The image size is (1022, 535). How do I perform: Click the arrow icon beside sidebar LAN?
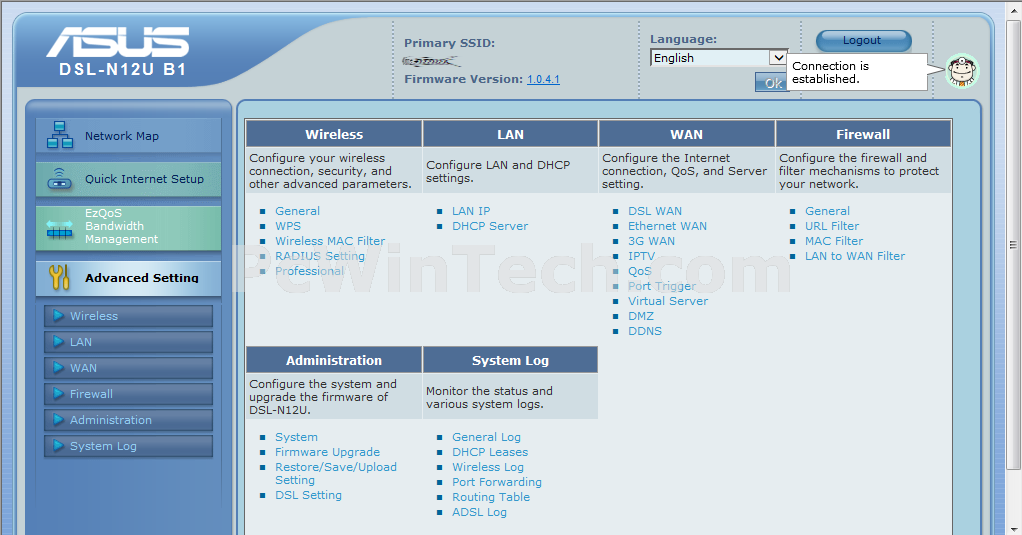(58, 341)
